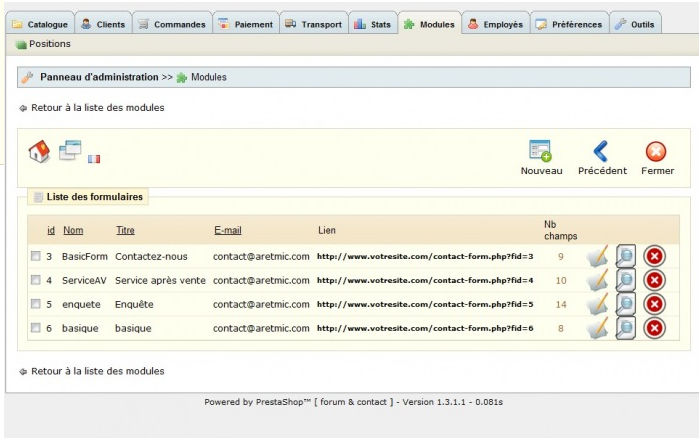This screenshot has height=438, width=699.
Task: Tick the checkbox for ServiceAV row
Action: pos(35,281)
